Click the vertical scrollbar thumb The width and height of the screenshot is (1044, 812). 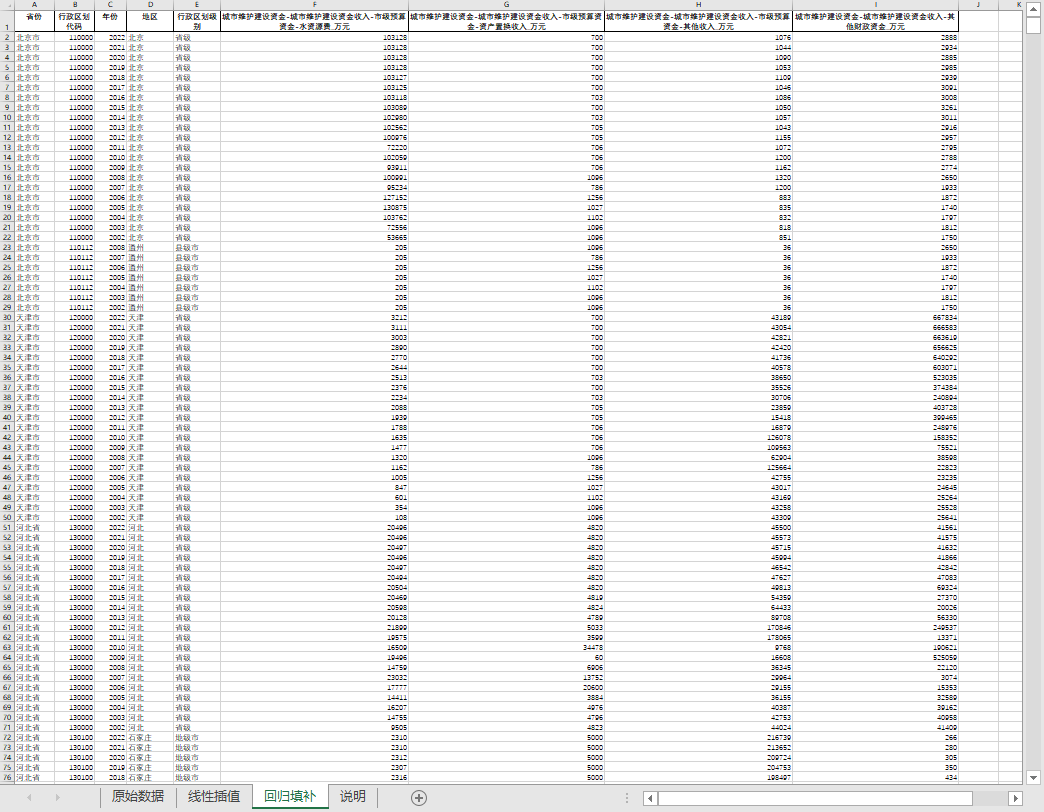1033,25
